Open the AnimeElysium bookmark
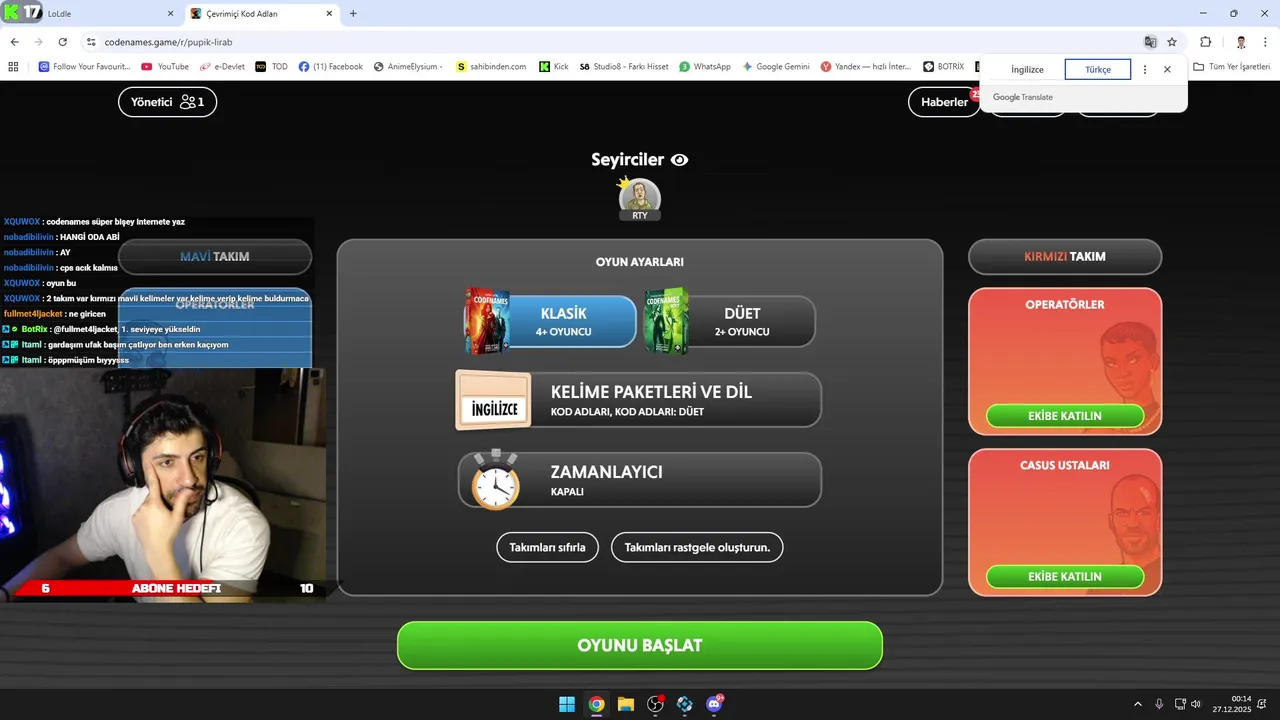The width and height of the screenshot is (1280, 720). (408, 66)
